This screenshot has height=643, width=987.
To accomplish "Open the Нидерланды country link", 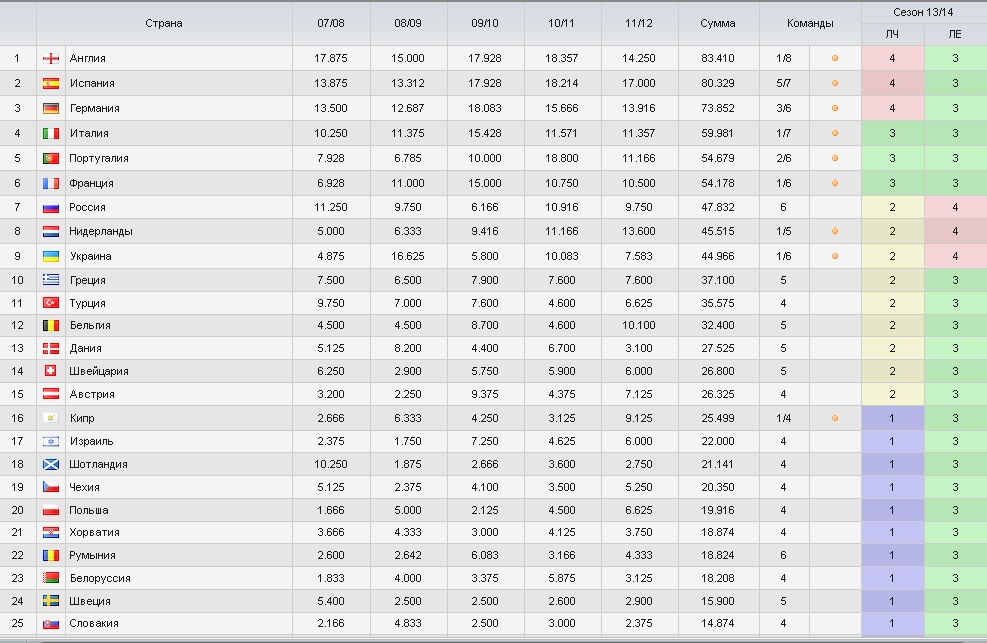I will click(x=101, y=232).
